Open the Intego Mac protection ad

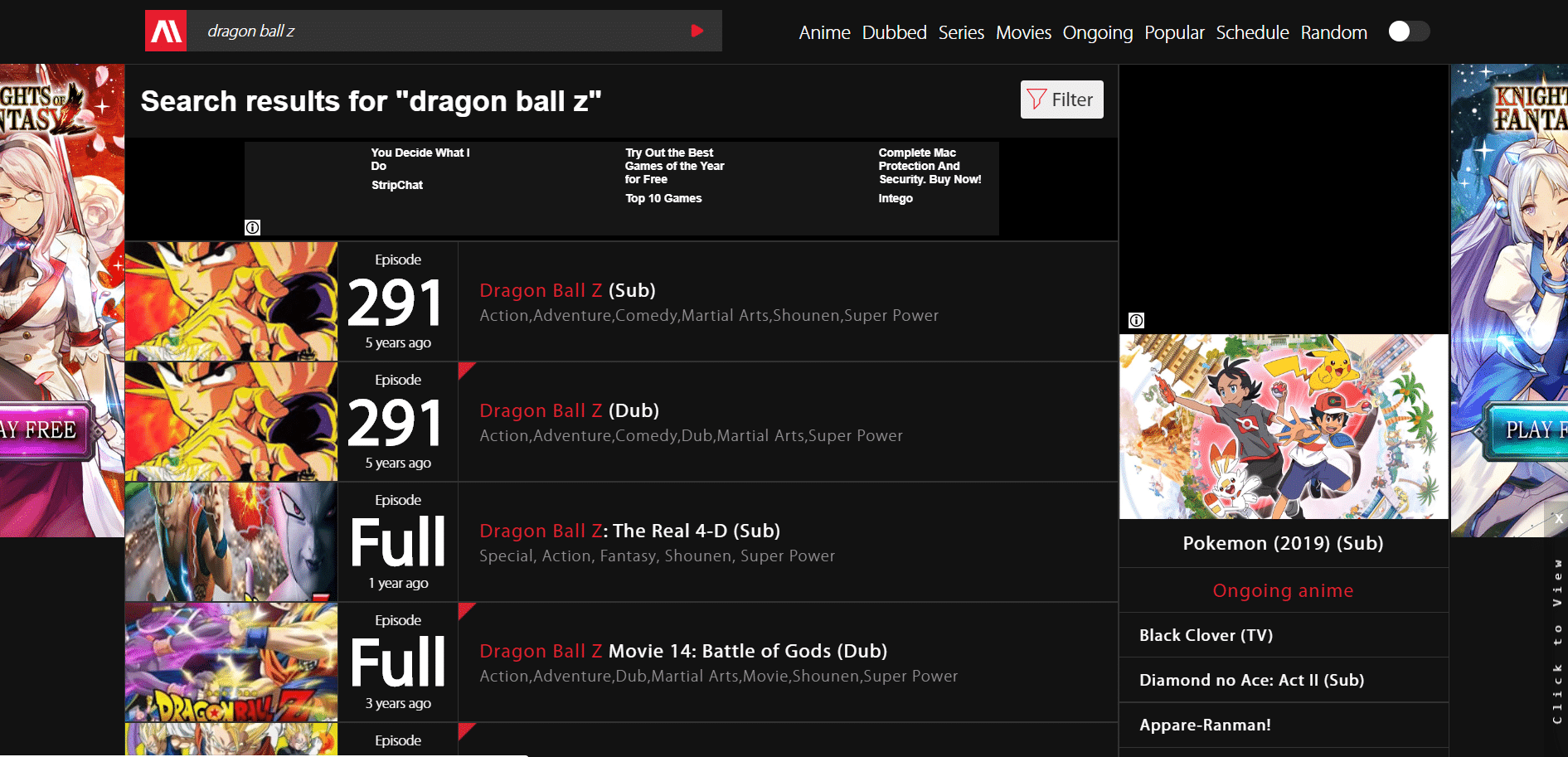click(x=896, y=198)
